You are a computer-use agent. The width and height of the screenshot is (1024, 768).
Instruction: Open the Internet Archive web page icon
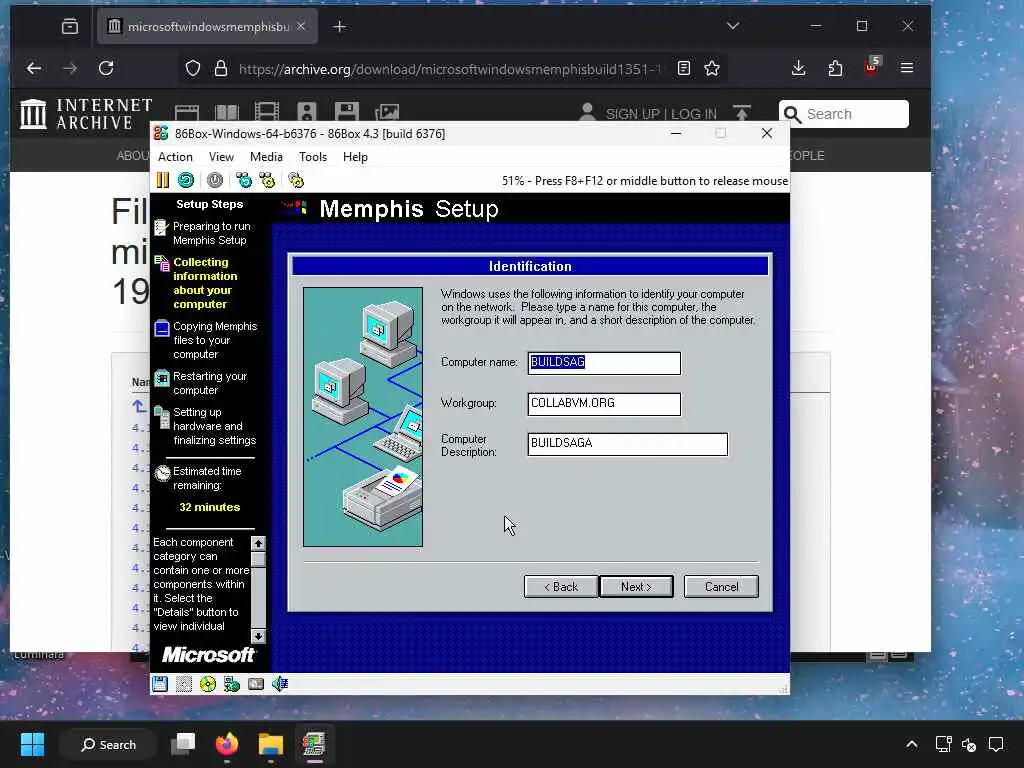(187, 112)
